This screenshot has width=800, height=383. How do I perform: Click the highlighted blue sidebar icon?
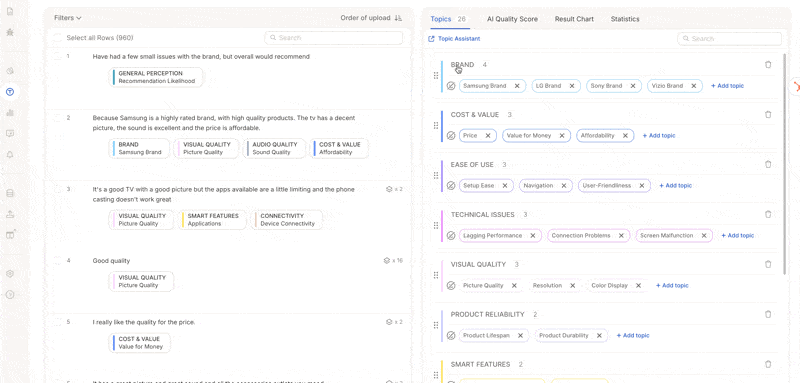pyautogui.click(x=10, y=92)
